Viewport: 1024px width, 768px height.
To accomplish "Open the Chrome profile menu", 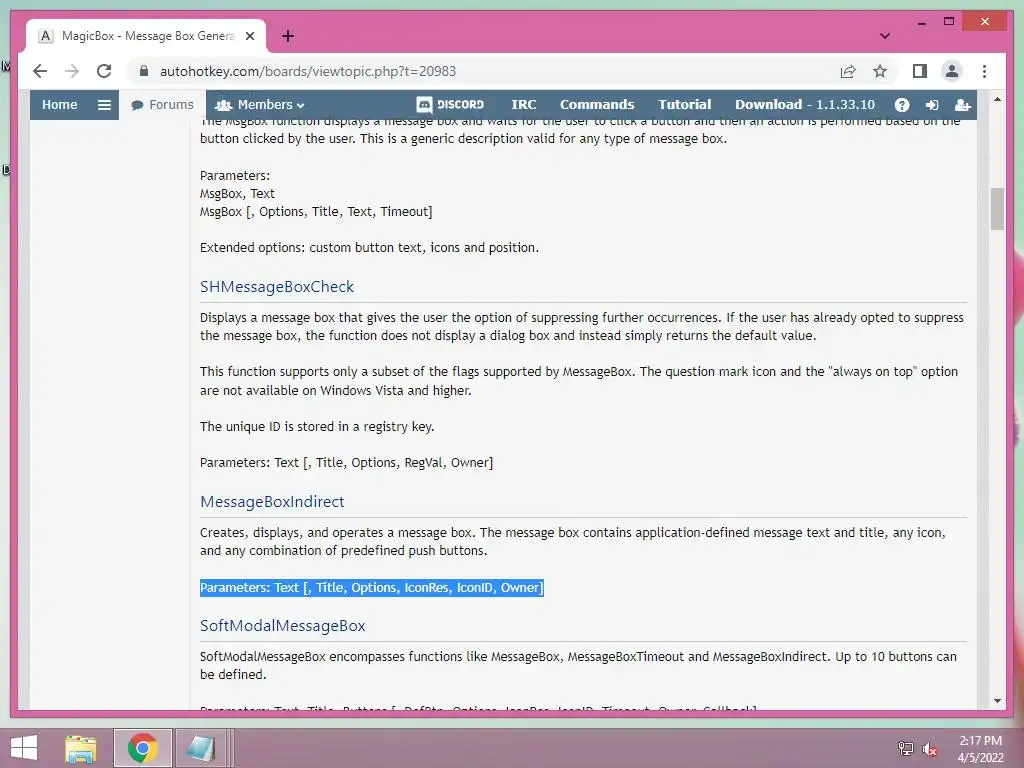I will tap(952, 71).
